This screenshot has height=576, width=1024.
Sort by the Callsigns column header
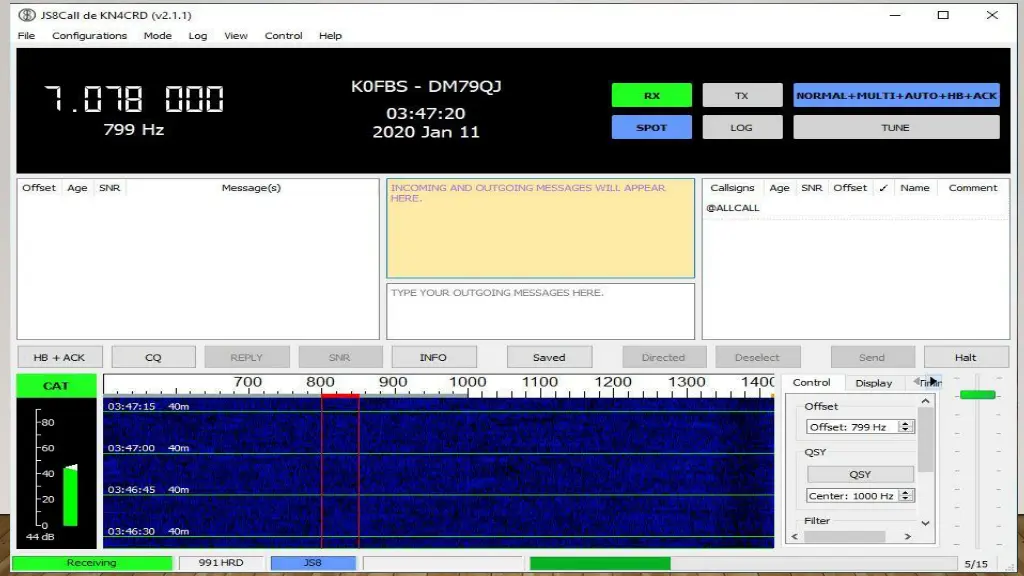pyautogui.click(x=732, y=188)
